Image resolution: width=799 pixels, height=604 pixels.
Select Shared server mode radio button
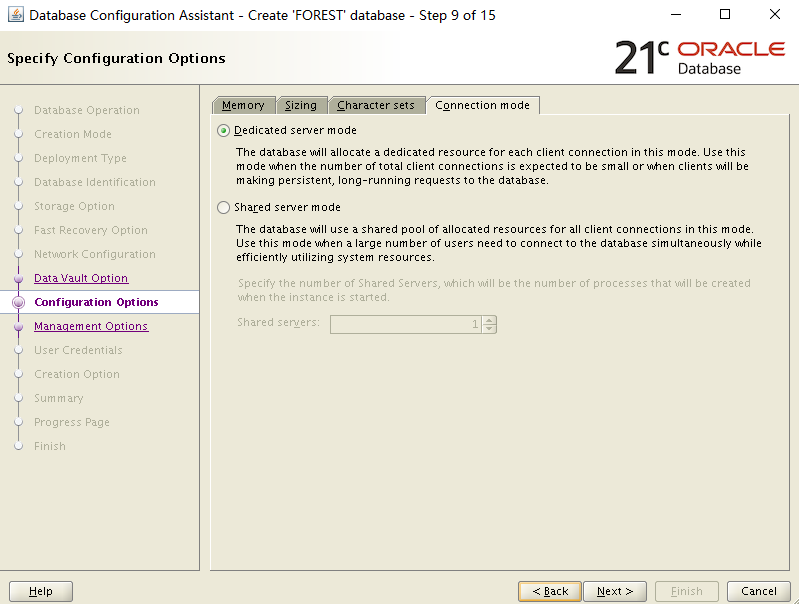[223, 207]
